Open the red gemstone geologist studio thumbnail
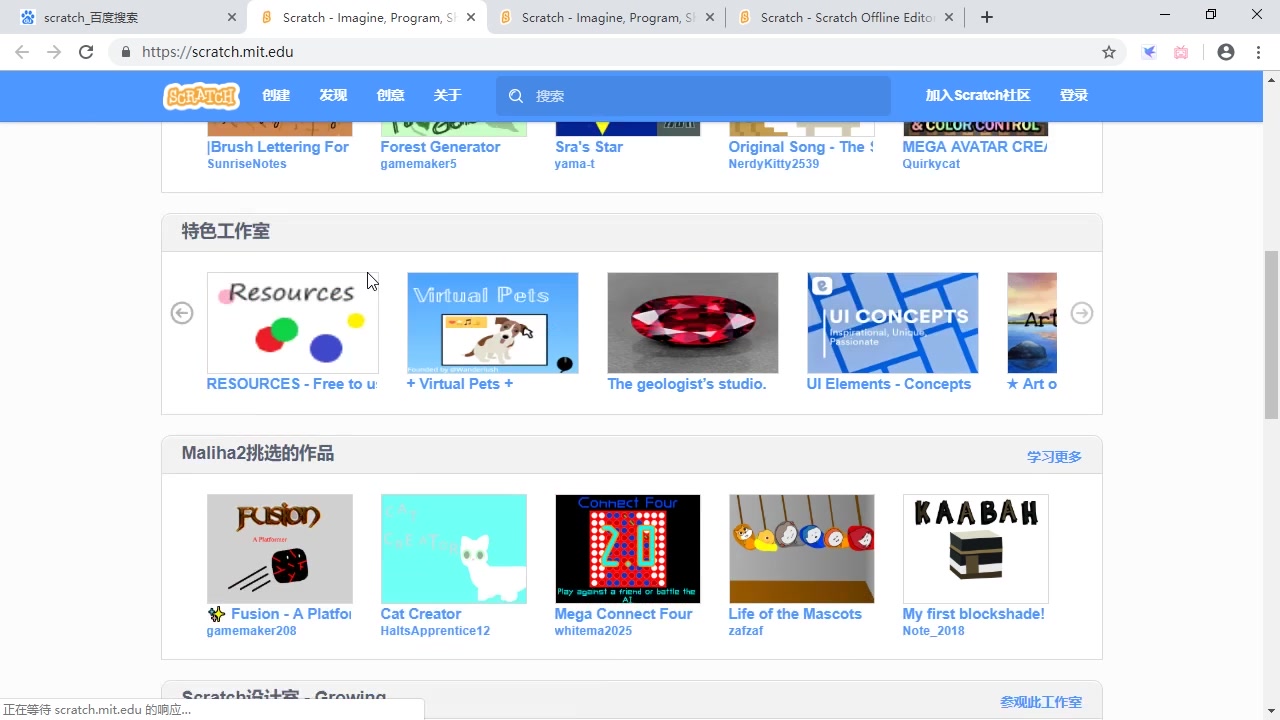1280x720 pixels. point(693,323)
